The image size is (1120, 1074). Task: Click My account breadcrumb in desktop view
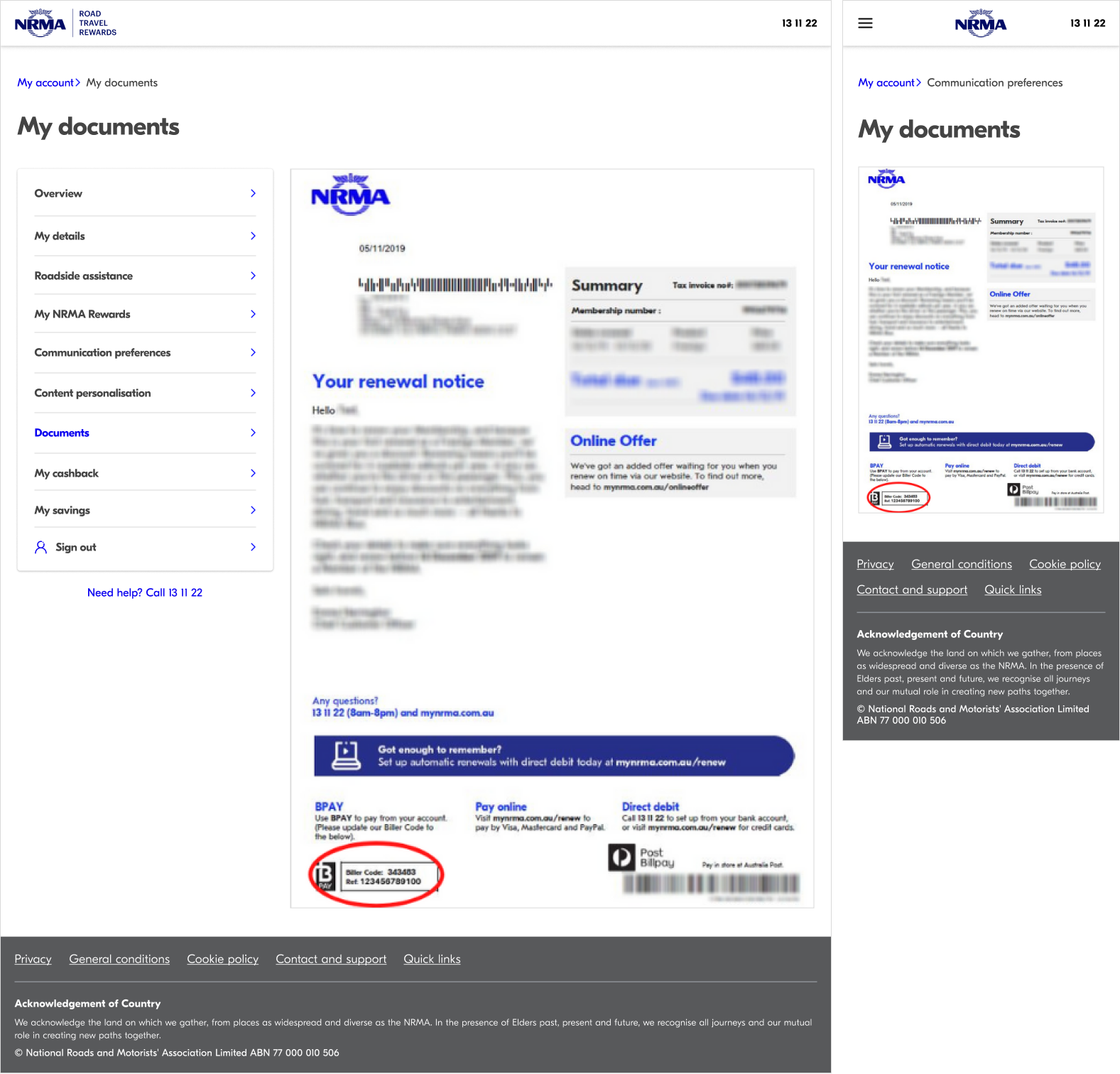point(45,82)
